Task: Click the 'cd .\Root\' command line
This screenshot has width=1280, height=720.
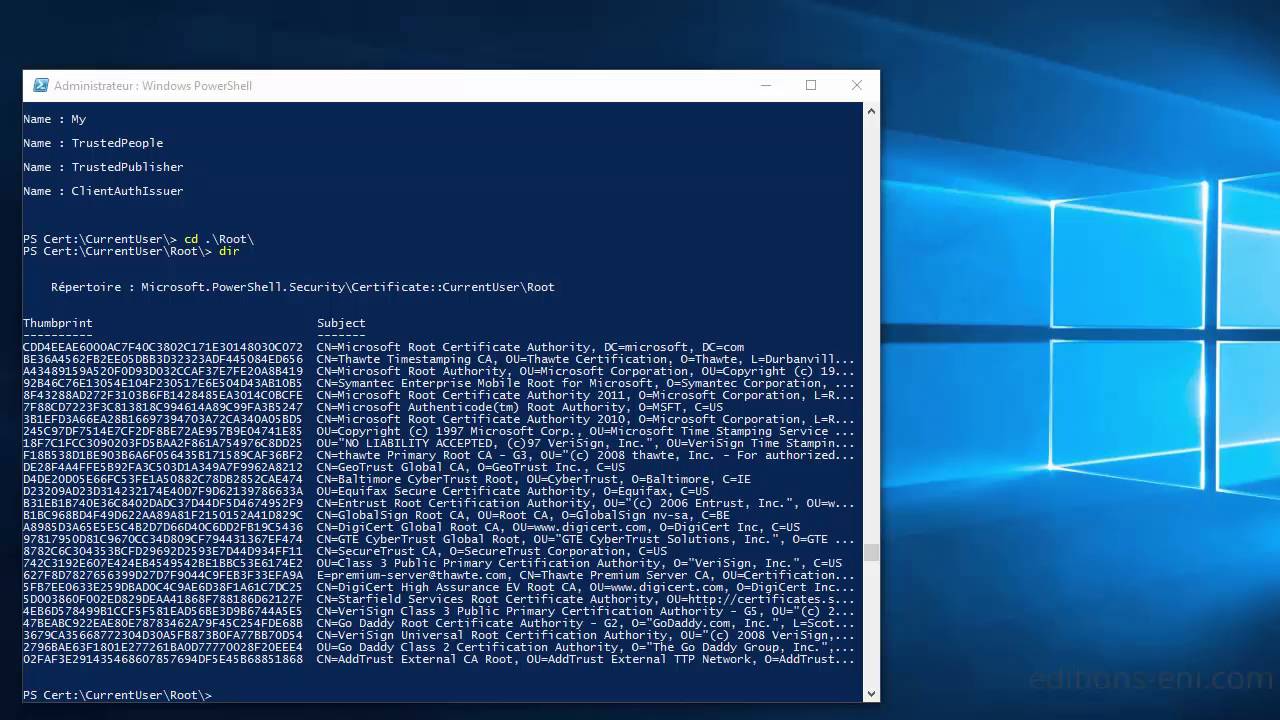Action: pos(139,239)
